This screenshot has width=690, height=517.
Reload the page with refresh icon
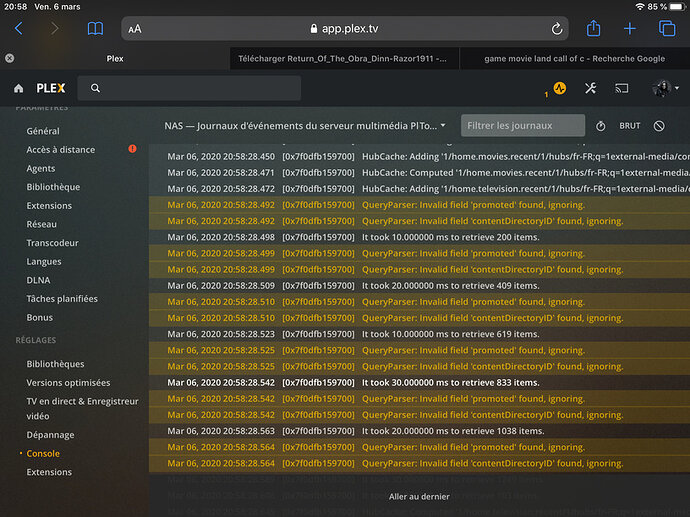557,29
